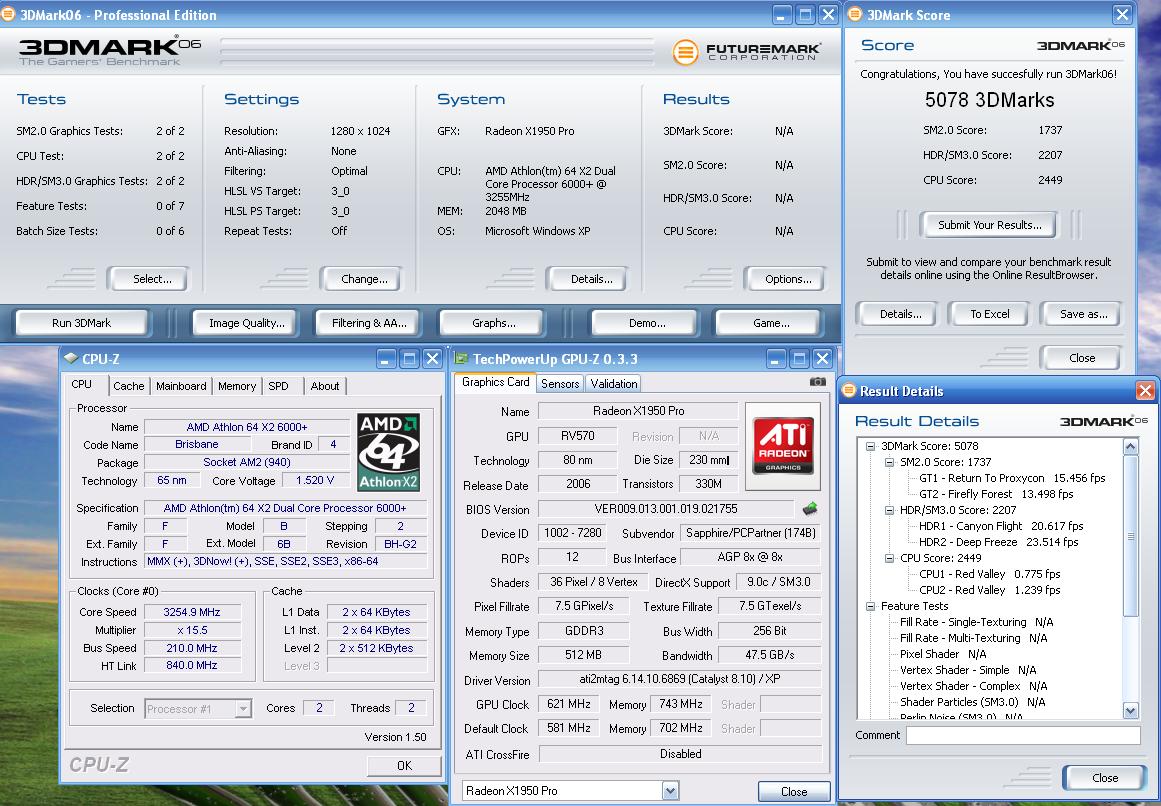This screenshot has width=1161, height=806.
Task: Open the Mainboard tab in CPU-Z
Action: 181,386
